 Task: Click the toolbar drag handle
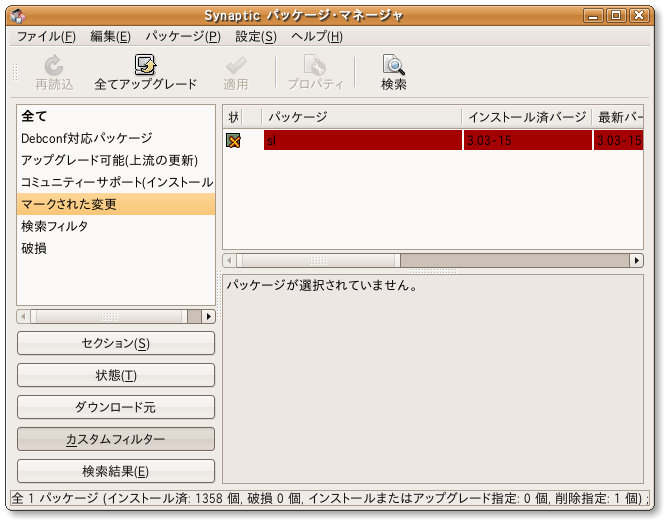[x=15, y=72]
